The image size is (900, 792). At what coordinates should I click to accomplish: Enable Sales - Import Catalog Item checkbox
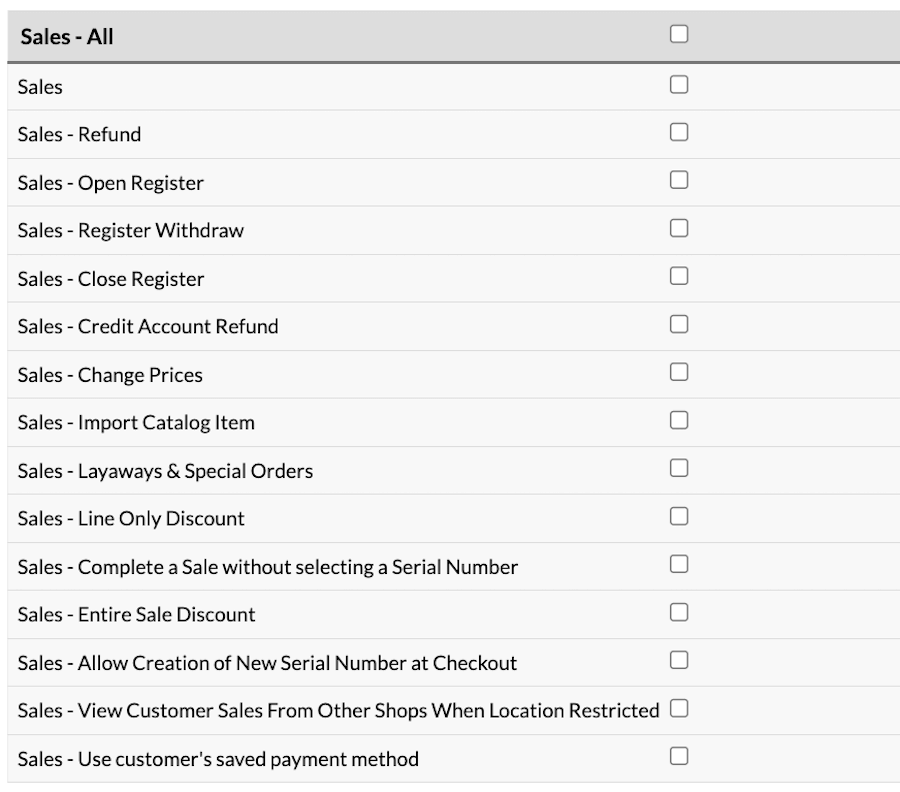679,420
